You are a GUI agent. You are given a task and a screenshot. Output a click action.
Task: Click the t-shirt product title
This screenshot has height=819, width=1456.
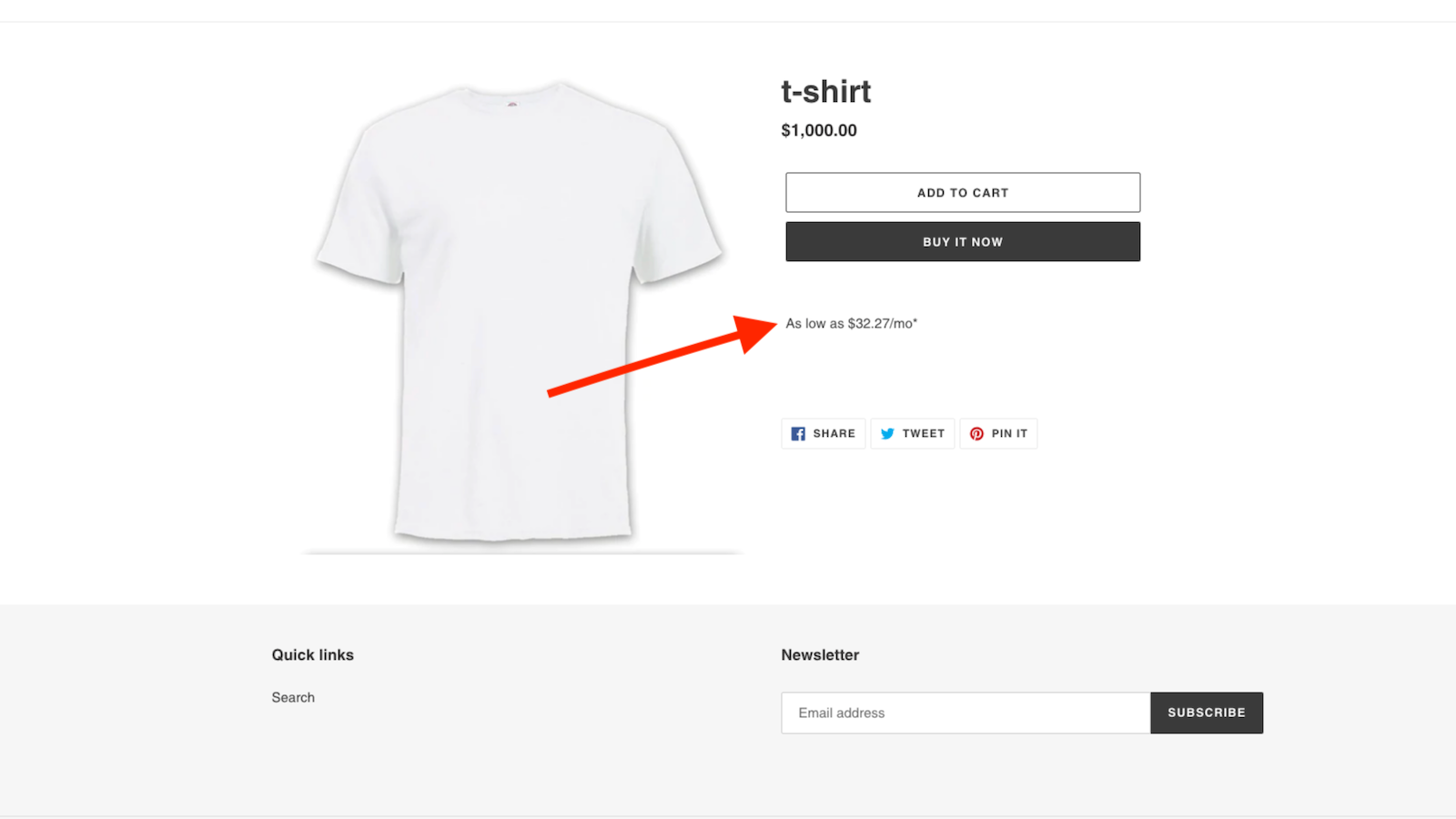[x=825, y=91]
